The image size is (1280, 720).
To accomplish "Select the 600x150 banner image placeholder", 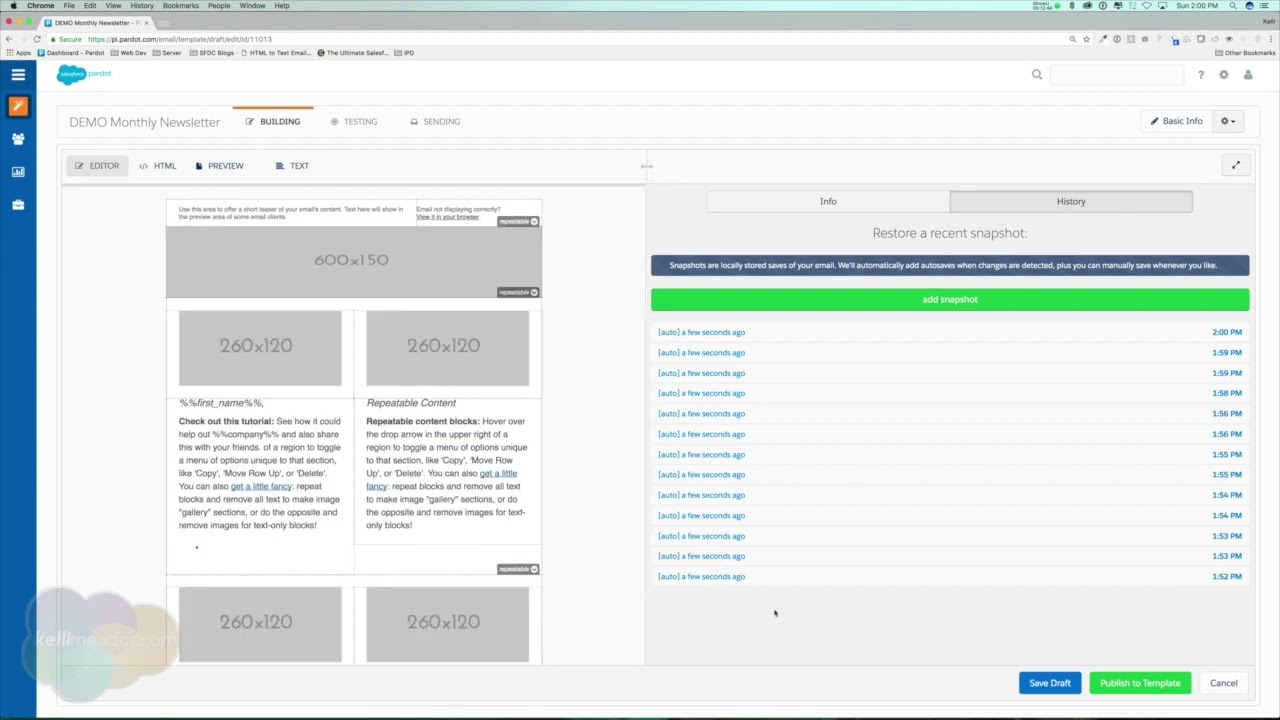I will 354,261.
